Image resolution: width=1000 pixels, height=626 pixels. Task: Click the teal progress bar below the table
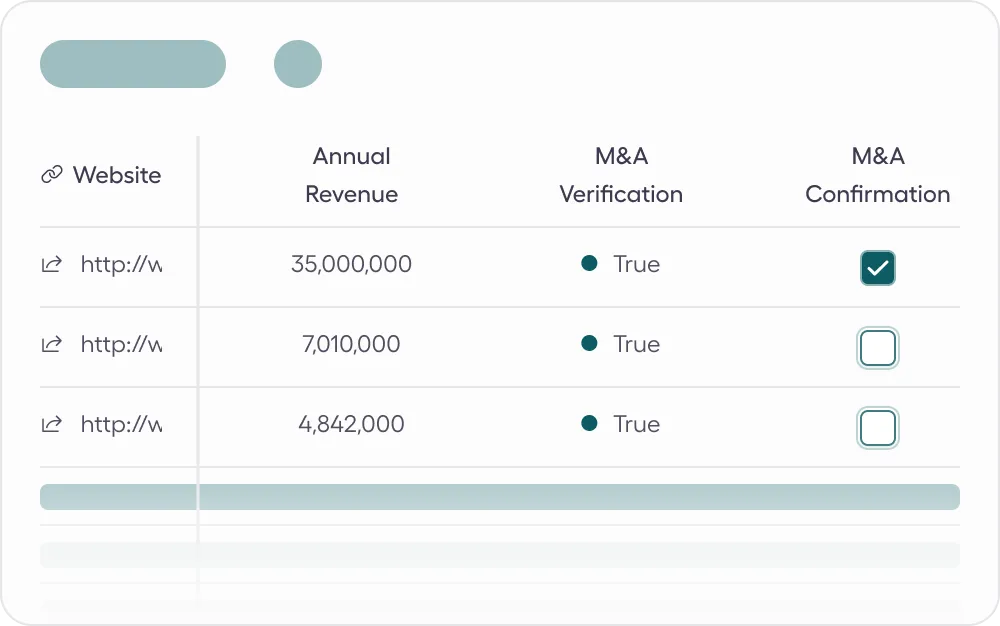pos(499,496)
